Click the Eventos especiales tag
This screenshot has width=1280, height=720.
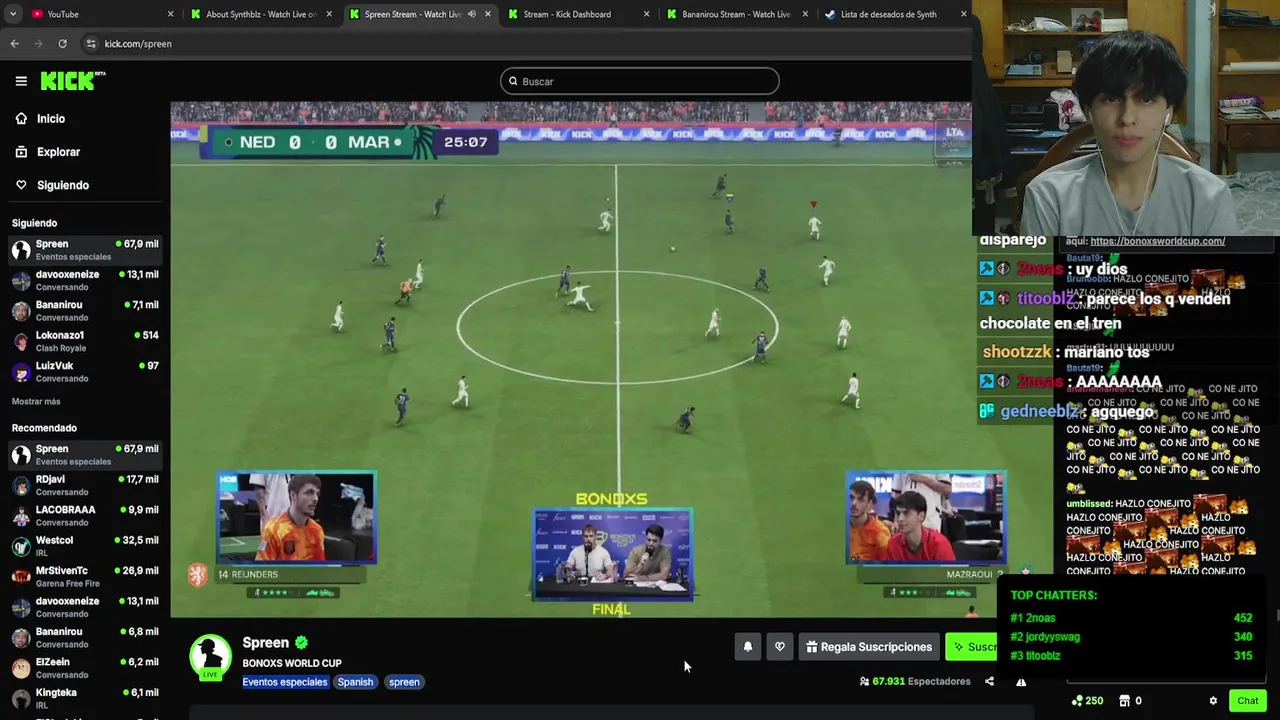(285, 682)
